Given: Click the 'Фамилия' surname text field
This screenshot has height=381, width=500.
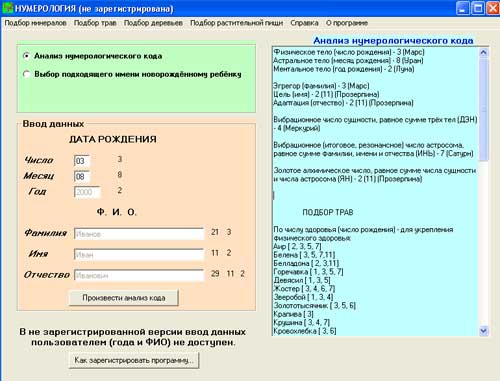Looking at the screenshot, I should click(139, 234).
